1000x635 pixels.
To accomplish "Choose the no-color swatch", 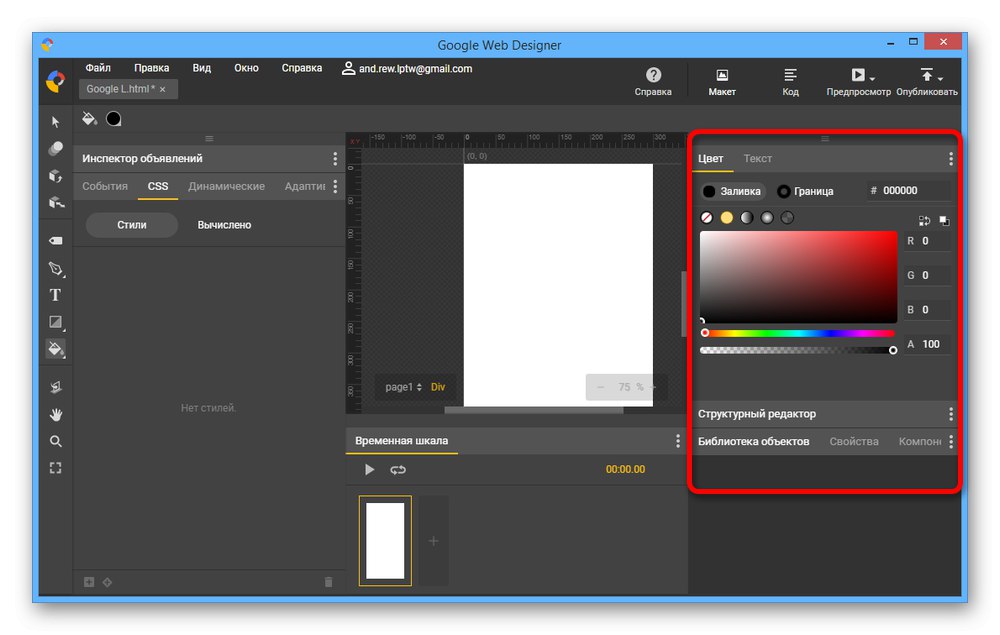I will (x=707, y=217).
